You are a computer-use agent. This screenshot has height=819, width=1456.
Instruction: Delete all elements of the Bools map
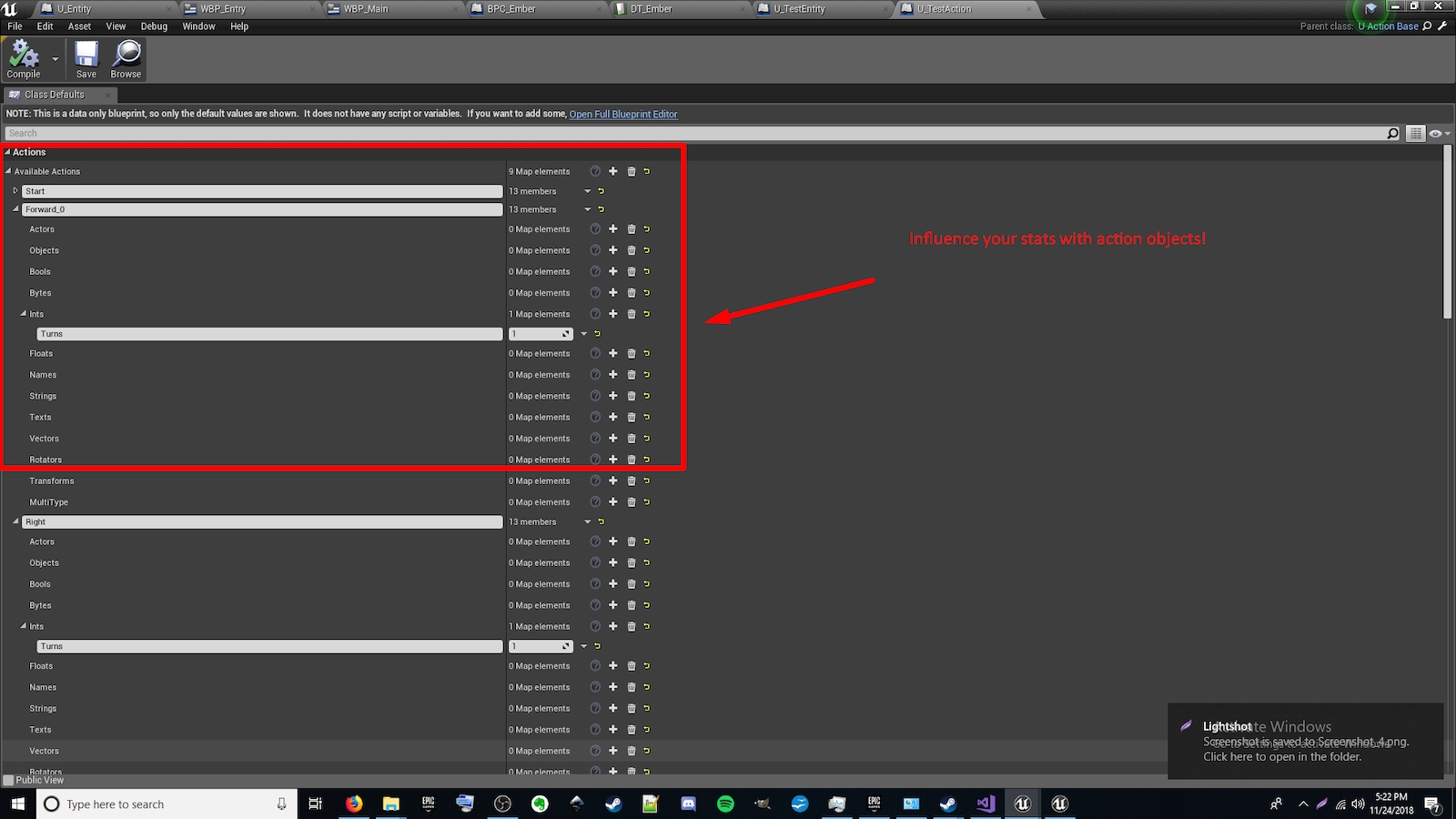632,271
